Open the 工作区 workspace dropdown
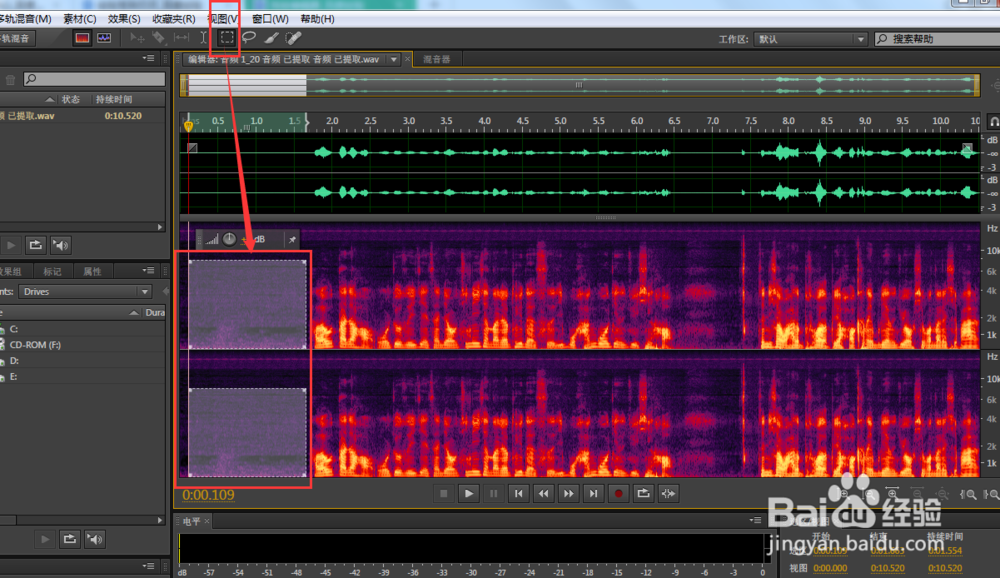The image size is (1000, 578). point(810,39)
